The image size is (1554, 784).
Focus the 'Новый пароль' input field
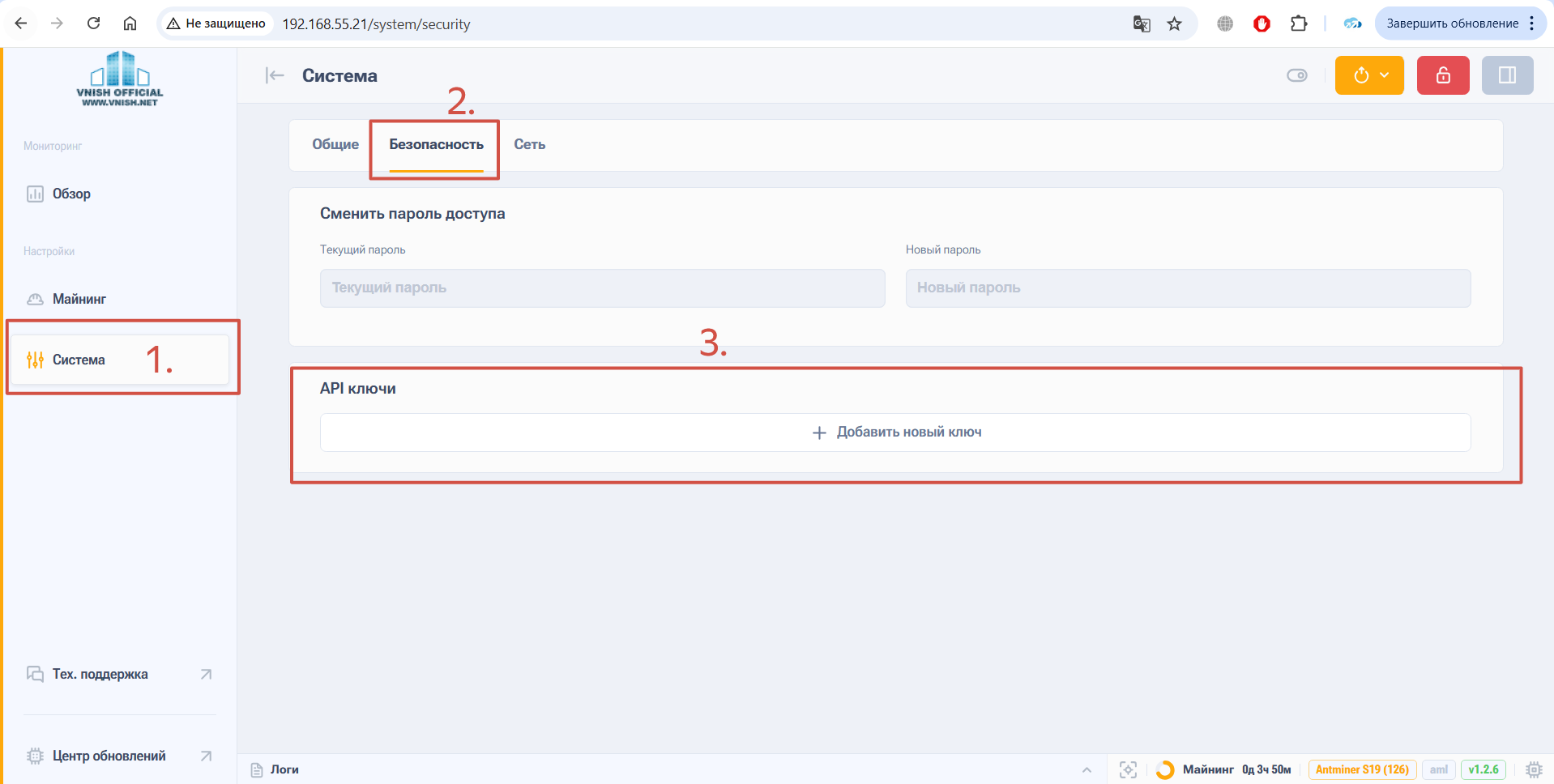1188,288
